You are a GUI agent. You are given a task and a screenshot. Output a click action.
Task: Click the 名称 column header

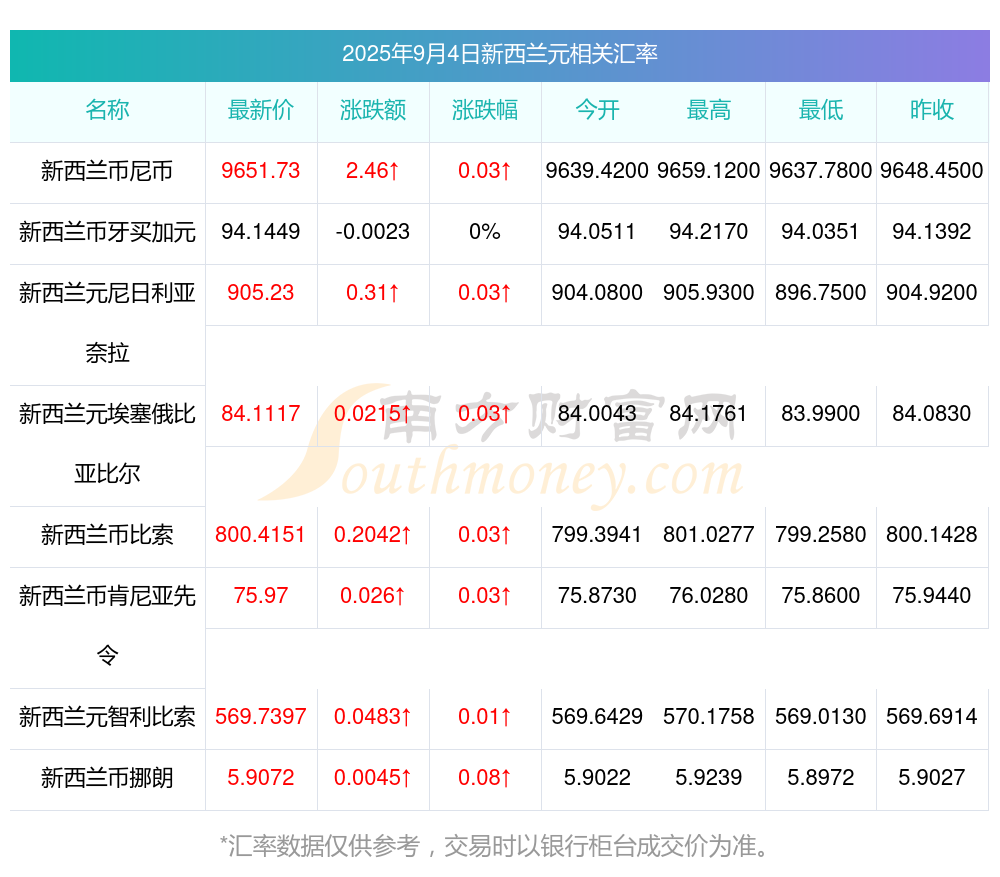pyautogui.click(x=107, y=110)
